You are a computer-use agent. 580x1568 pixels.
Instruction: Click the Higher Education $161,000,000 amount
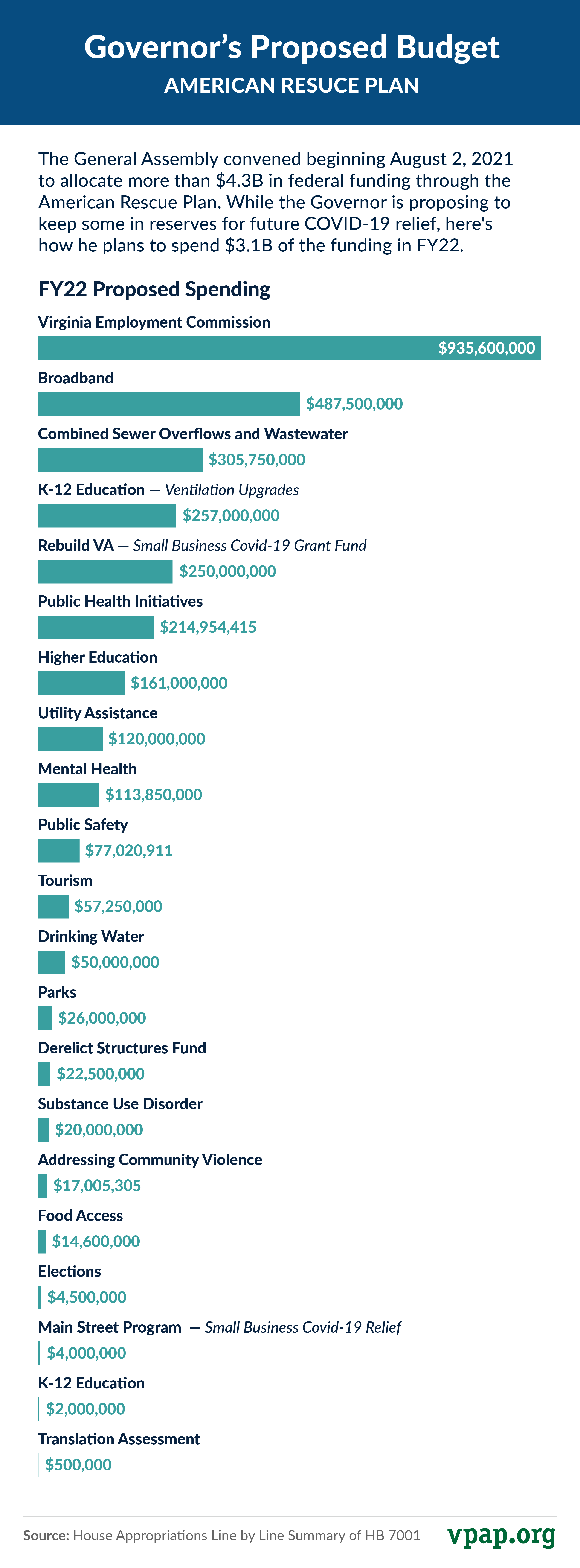[x=179, y=683]
